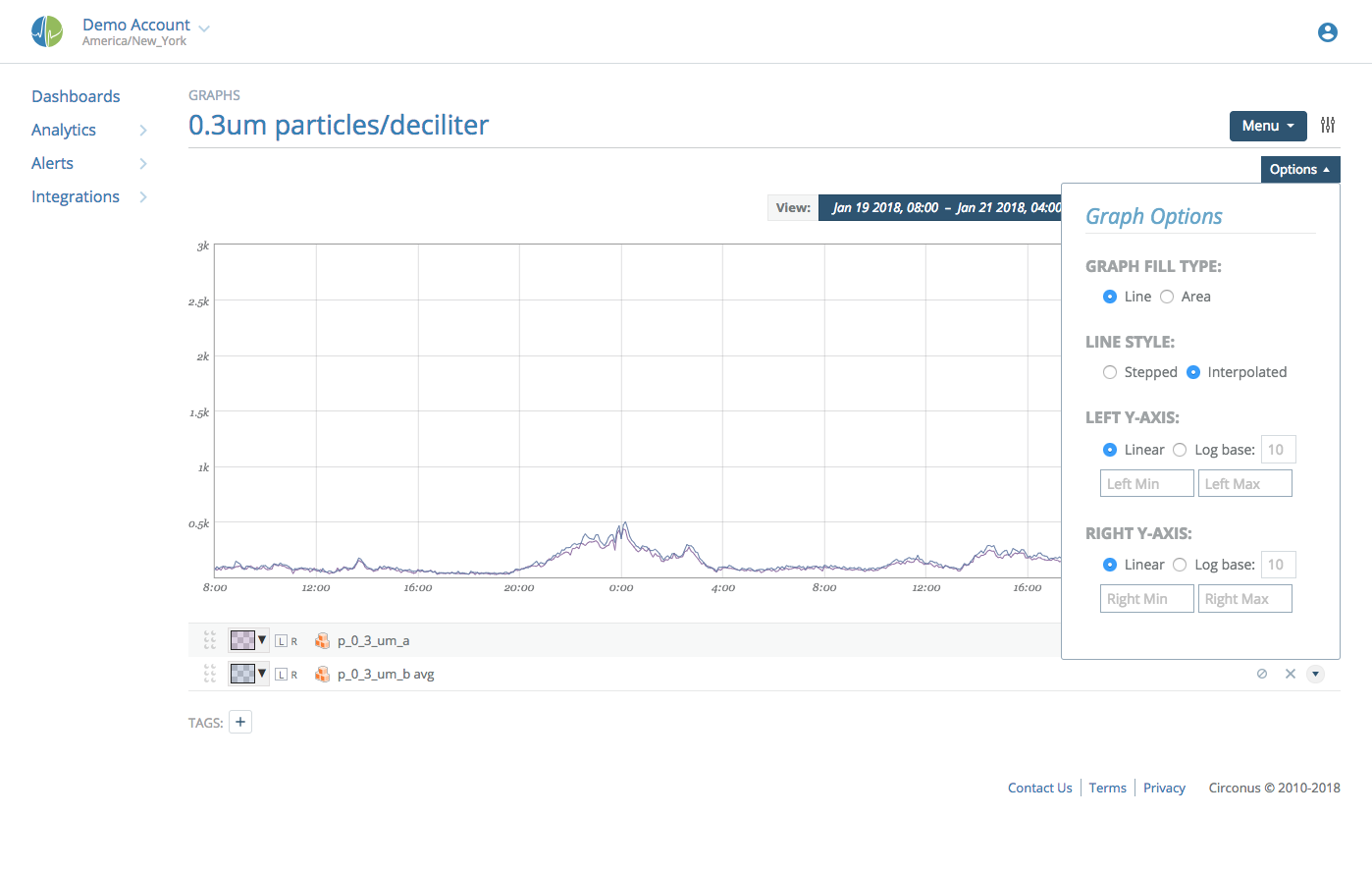Open the p_0_3_um_a color style dropdown
The width and height of the screenshot is (1372, 871).
261,639
